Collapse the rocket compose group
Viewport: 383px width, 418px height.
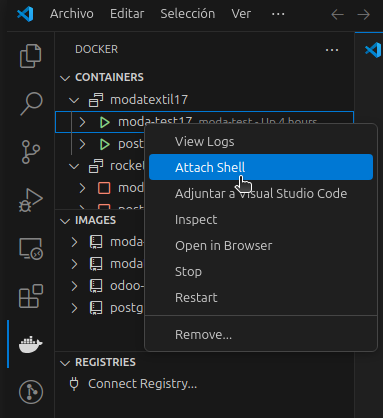click(x=74, y=166)
